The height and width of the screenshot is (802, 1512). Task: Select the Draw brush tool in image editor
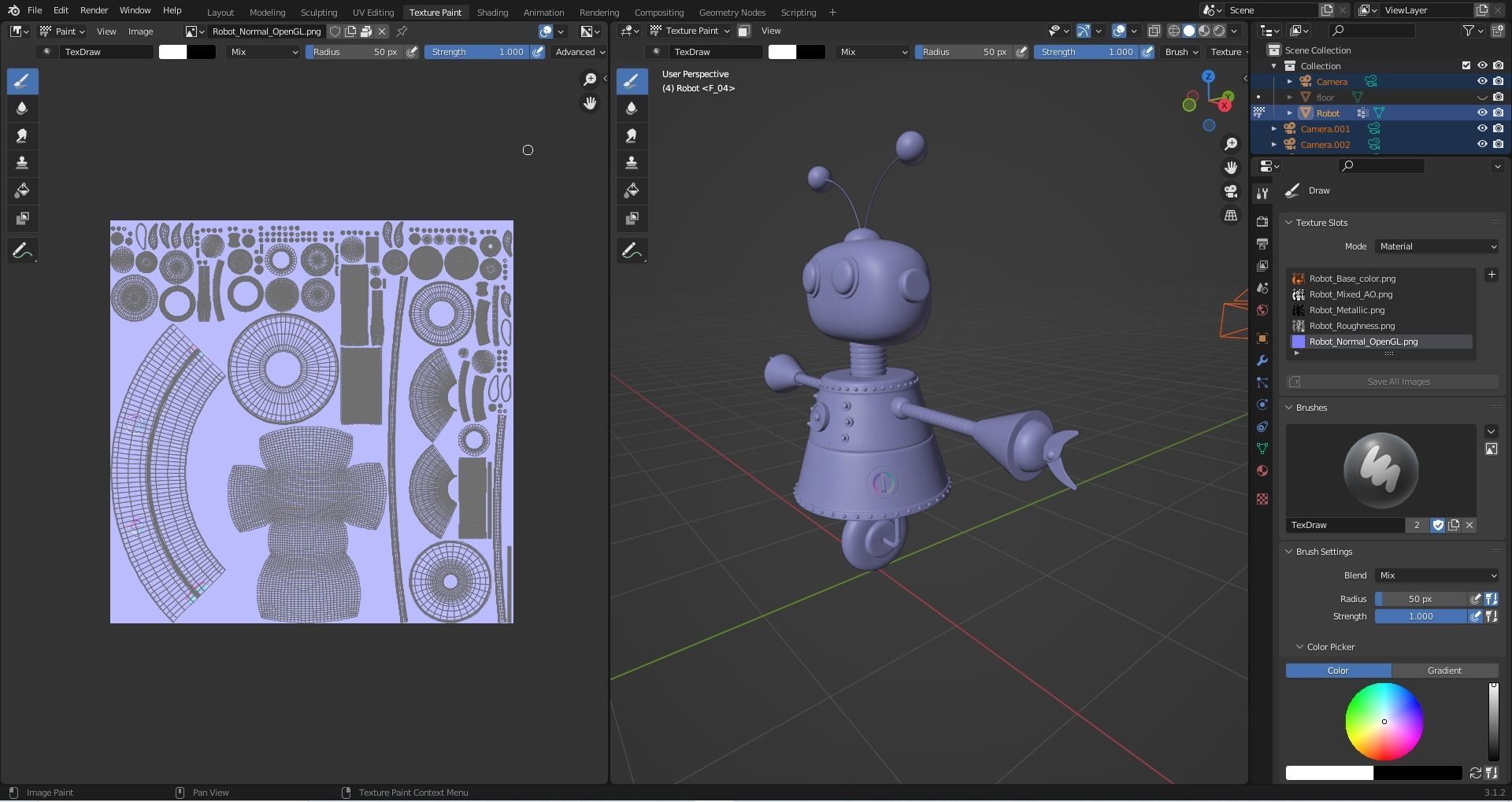(22, 81)
